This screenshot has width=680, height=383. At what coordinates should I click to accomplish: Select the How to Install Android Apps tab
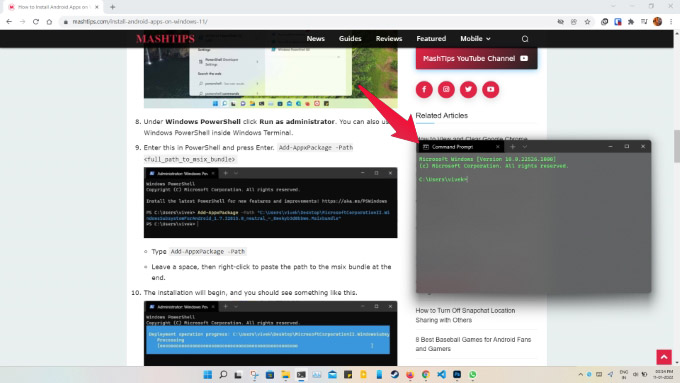click(54, 7)
